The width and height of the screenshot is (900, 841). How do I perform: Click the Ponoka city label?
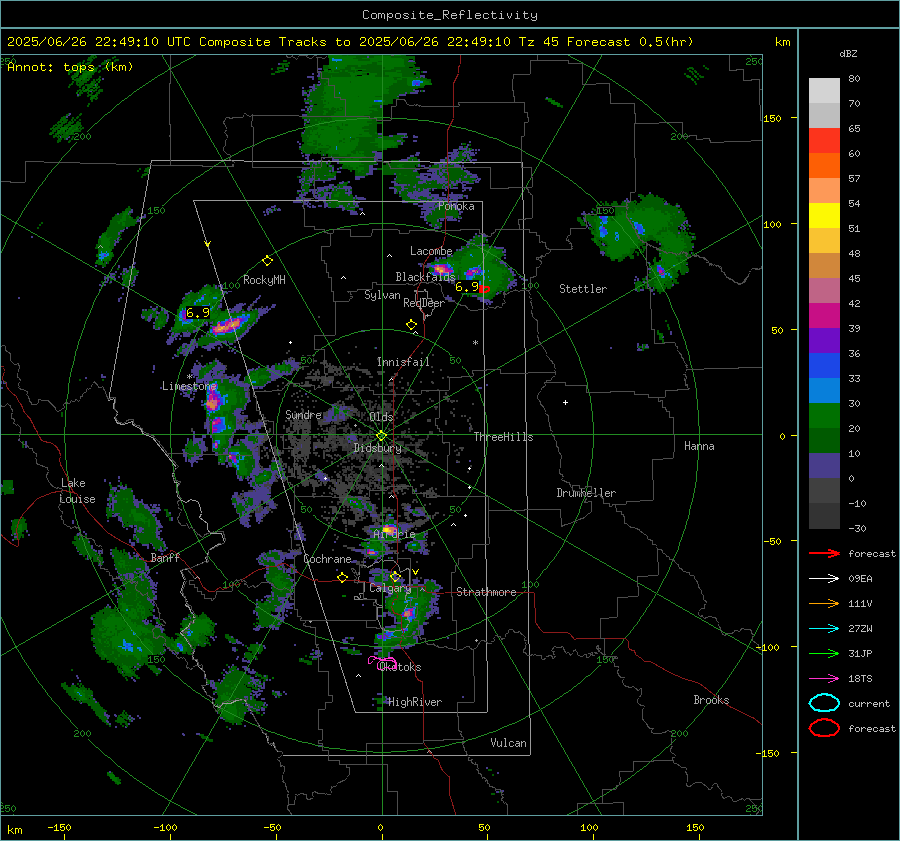pyautogui.click(x=456, y=206)
